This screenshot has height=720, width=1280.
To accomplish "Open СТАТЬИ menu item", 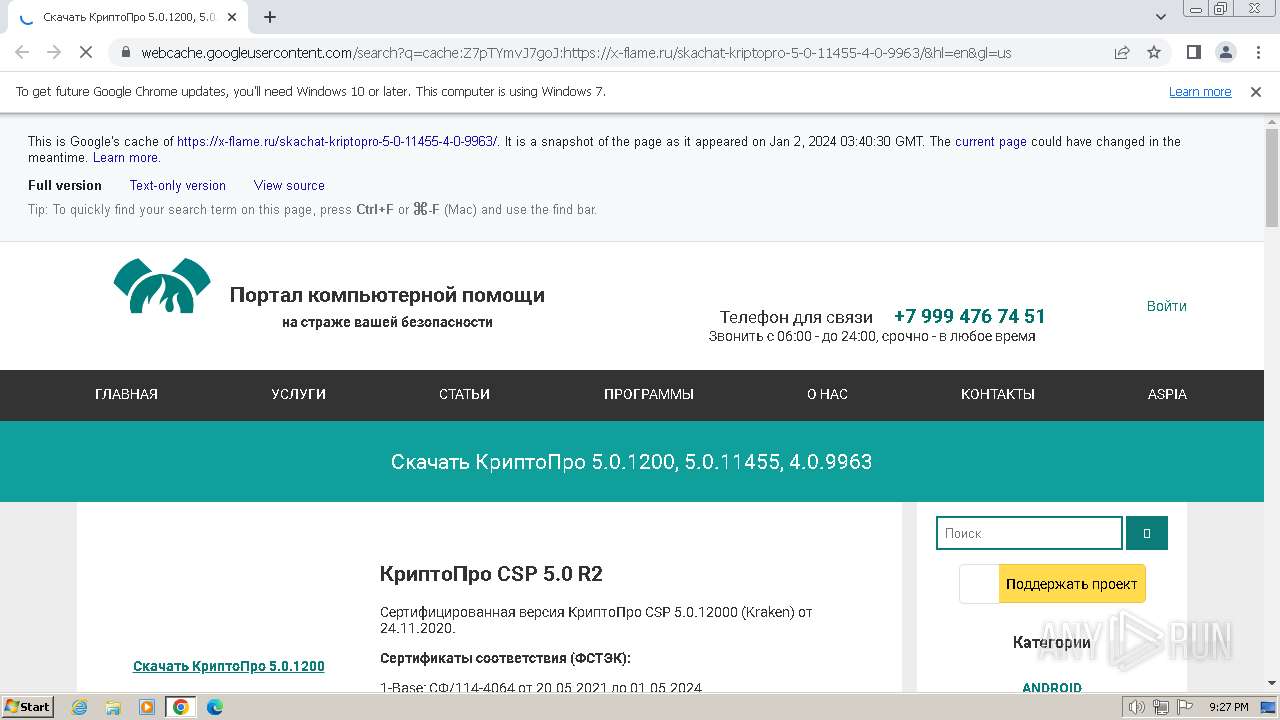I will [464, 394].
